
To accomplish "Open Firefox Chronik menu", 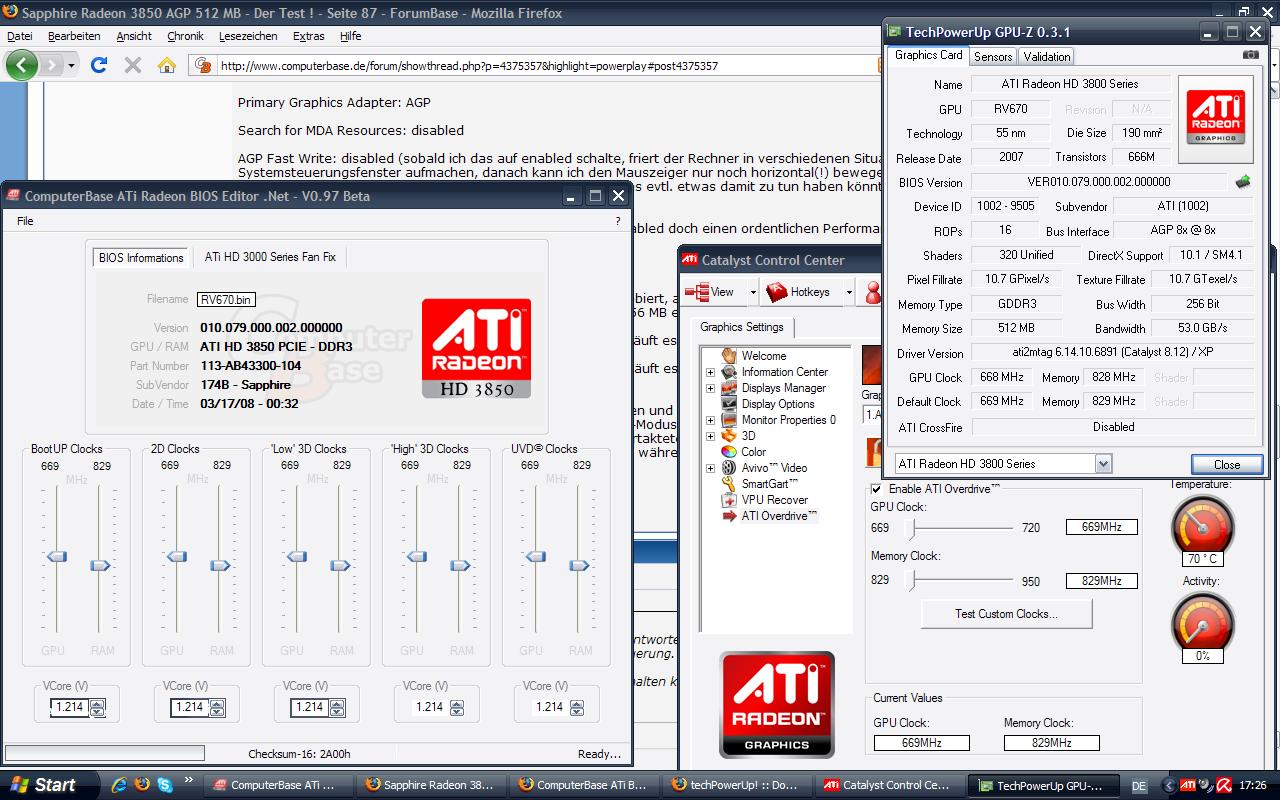I will pyautogui.click(x=185, y=36).
